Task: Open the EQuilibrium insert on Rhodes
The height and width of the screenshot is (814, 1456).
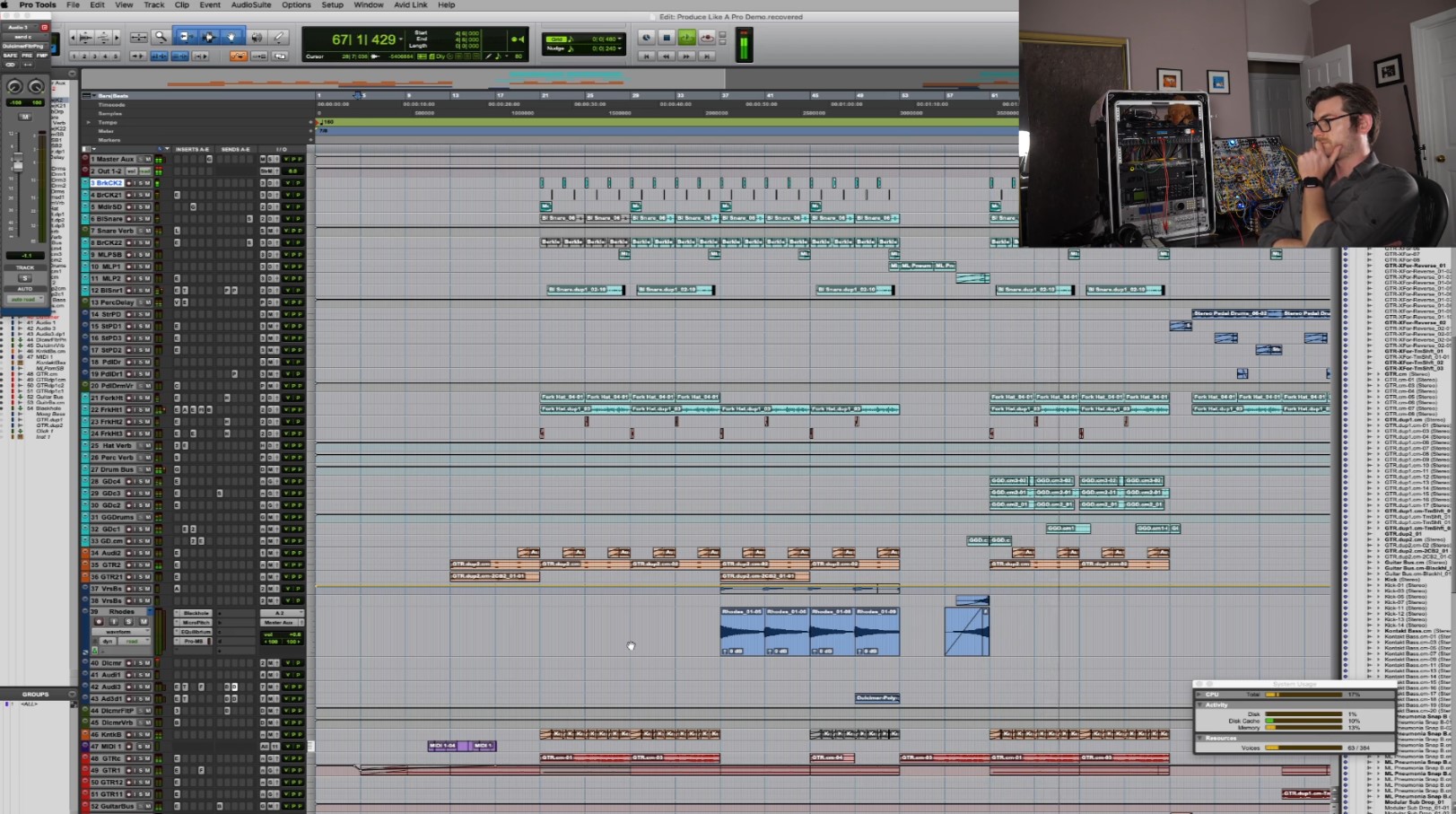Action: pos(196,632)
